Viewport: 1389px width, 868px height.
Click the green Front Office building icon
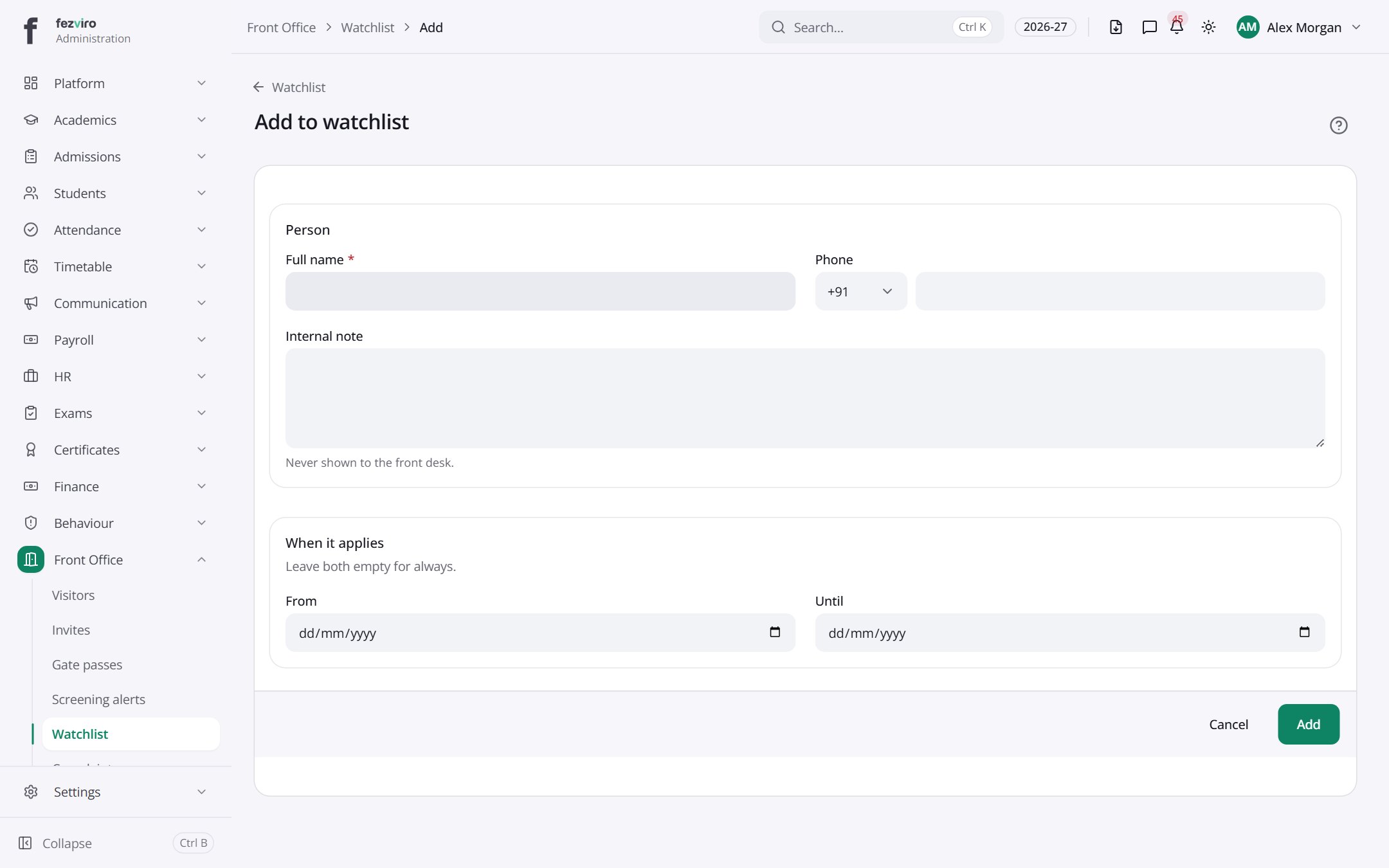click(31, 559)
